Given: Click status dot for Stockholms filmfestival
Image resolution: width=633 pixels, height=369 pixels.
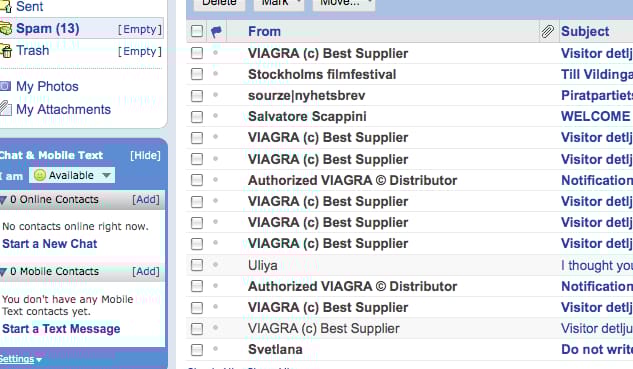Looking at the screenshot, I should (x=216, y=73).
